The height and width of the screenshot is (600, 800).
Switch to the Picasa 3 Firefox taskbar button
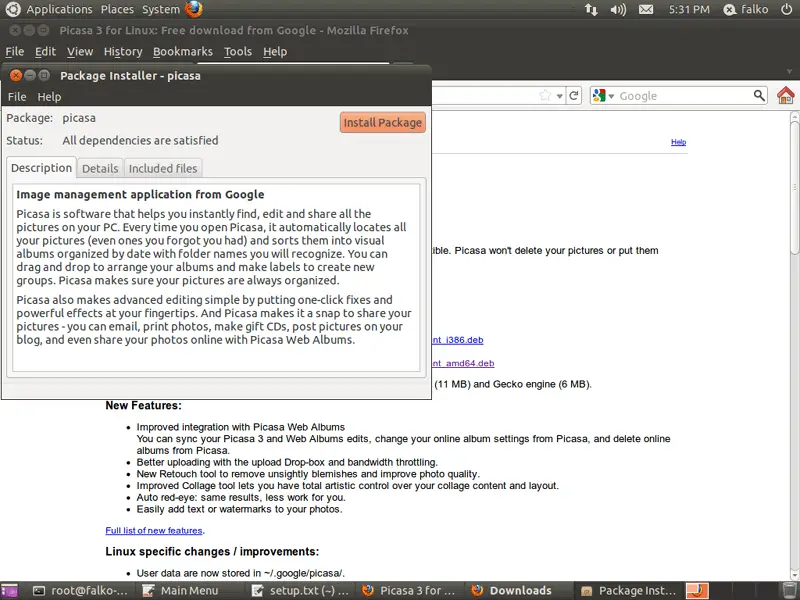pos(409,590)
